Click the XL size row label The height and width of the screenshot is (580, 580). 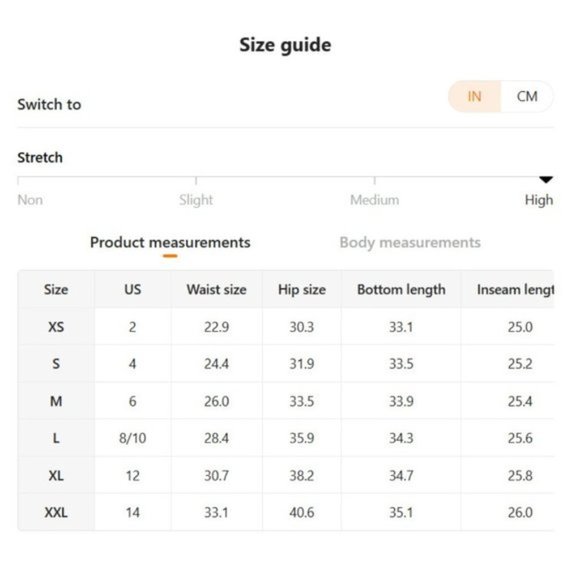pyautogui.click(x=56, y=476)
